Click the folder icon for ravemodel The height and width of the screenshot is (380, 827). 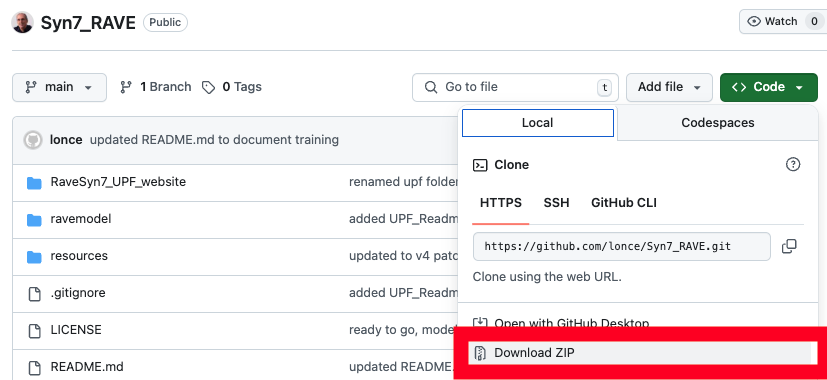pyautogui.click(x=34, y=220)
